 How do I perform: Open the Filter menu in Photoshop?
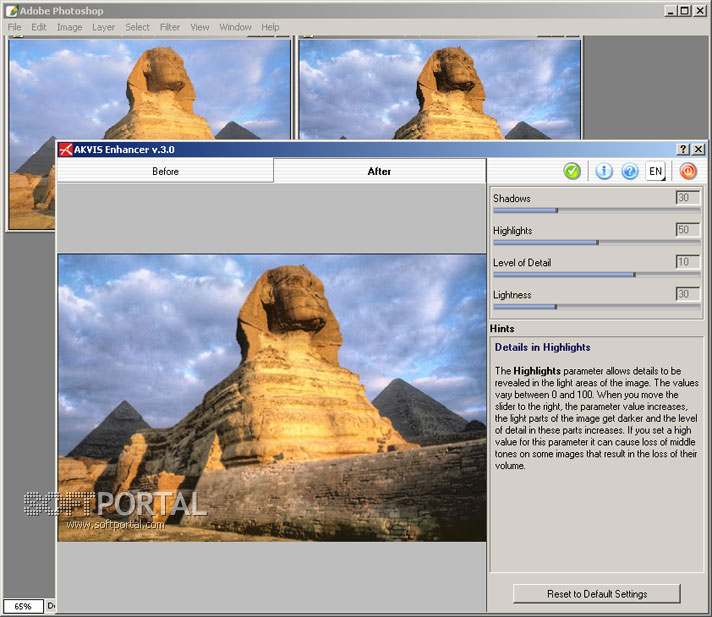click(x=170, y=27)
